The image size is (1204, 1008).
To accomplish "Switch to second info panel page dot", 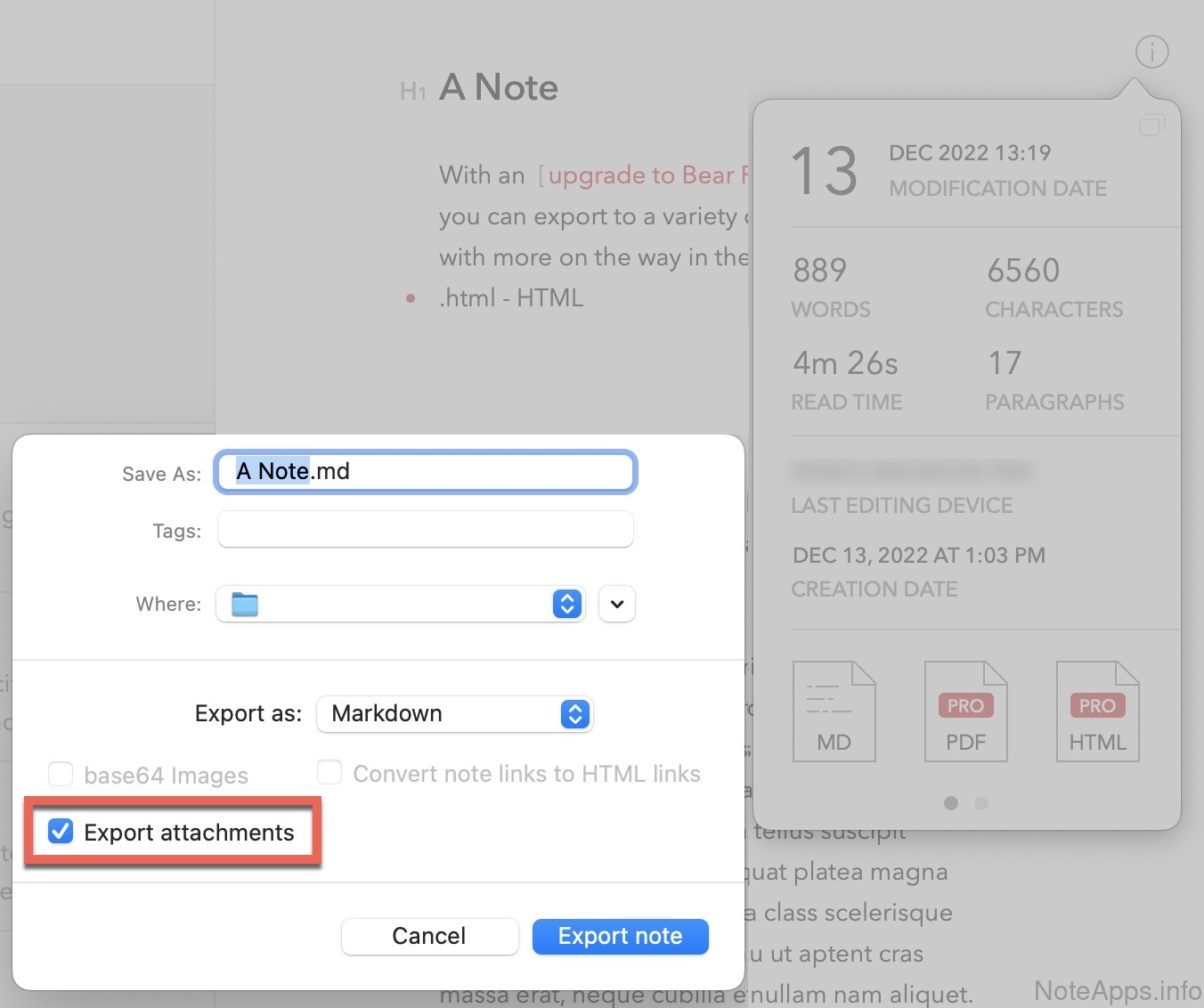I will (x=981, y=803).
